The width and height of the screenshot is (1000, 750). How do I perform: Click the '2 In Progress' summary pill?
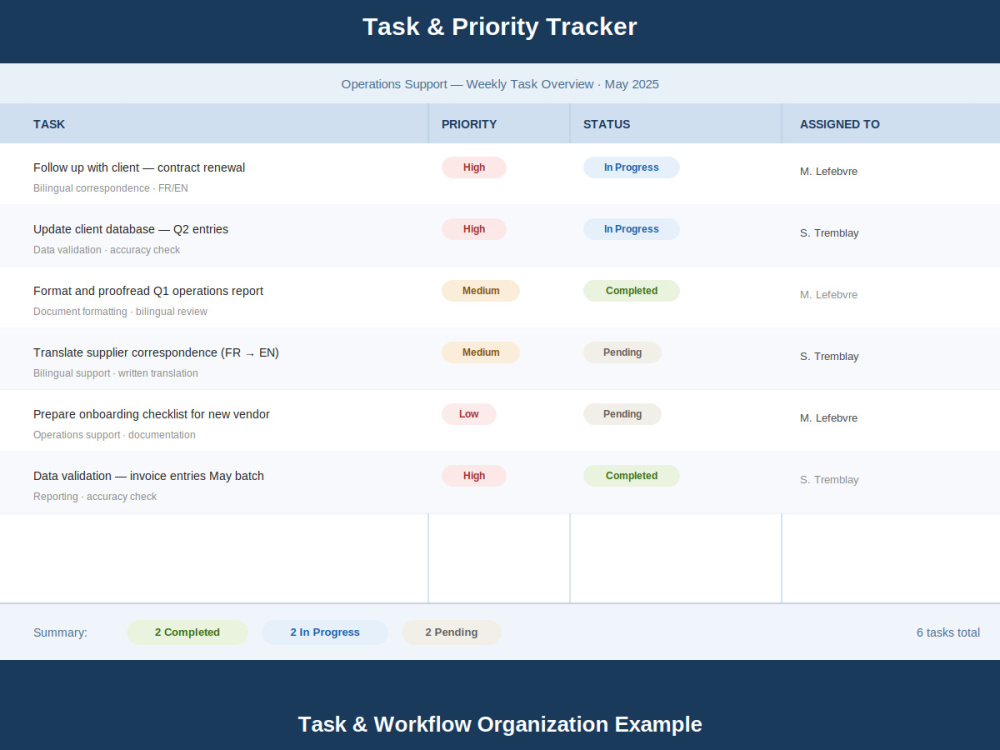coord(325,633)
